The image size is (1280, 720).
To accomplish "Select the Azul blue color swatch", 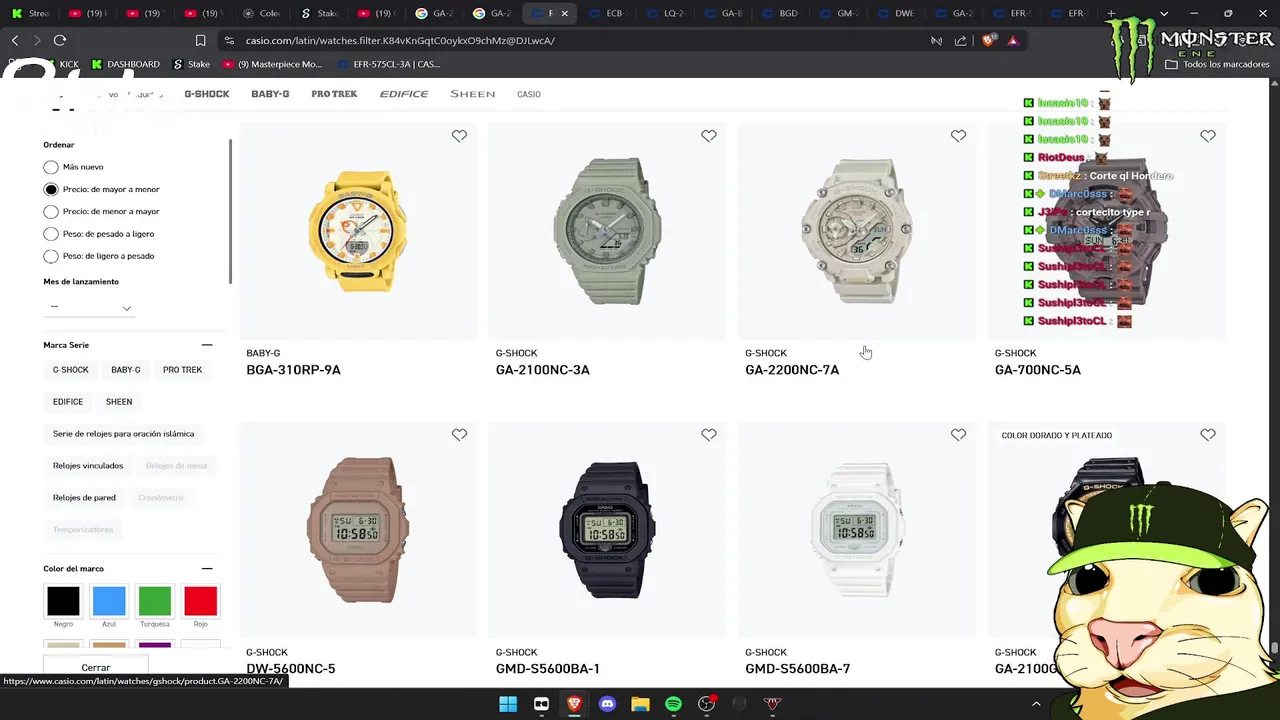I will (109, 601).
